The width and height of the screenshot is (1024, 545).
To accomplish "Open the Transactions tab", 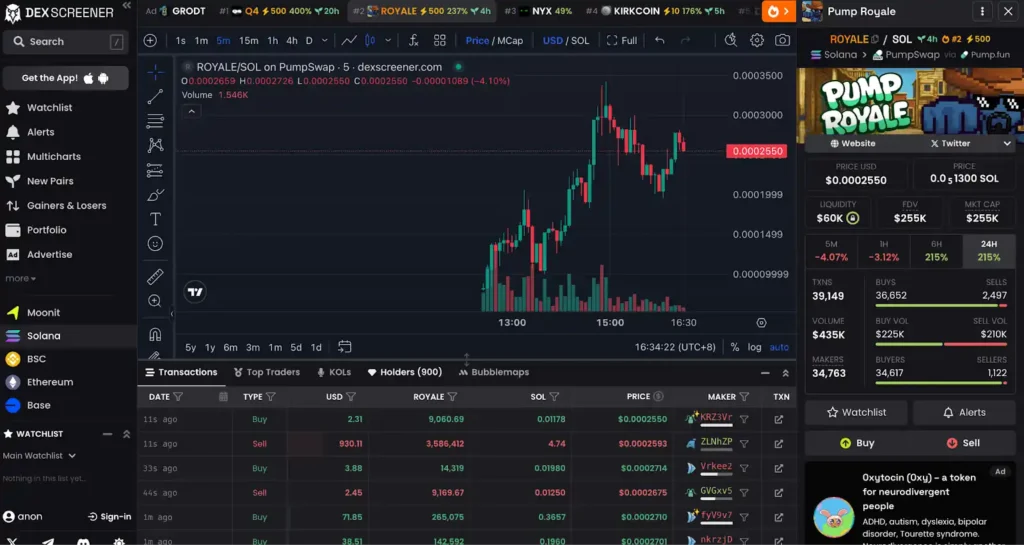I will click(x=181, y=372).
